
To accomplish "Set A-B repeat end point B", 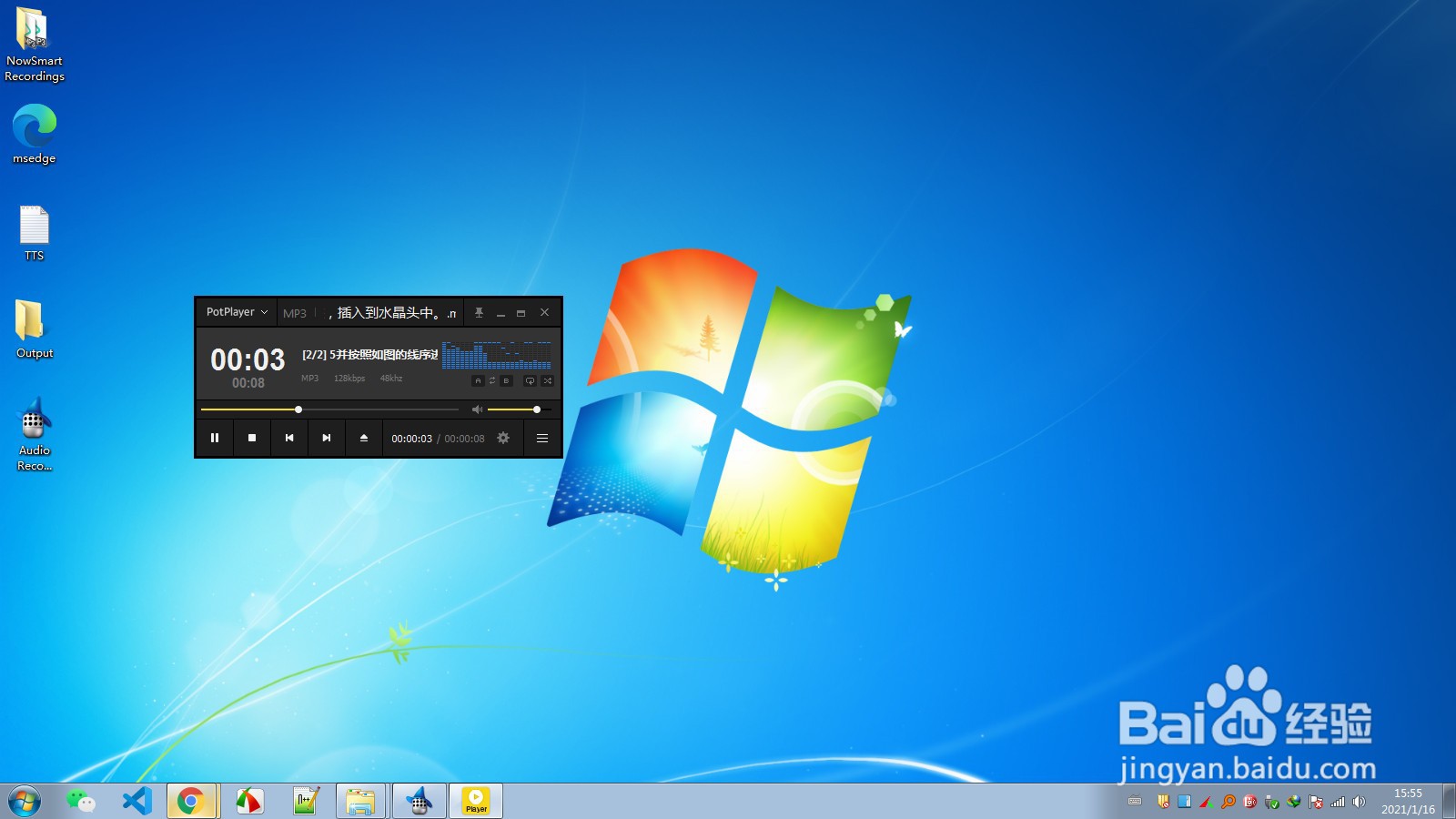I will (506, 380).
